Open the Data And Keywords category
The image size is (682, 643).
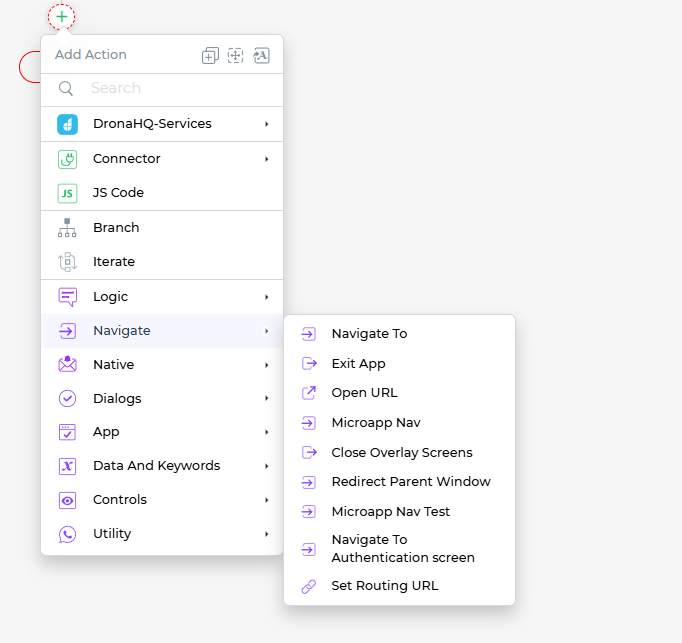coord(162,466)
